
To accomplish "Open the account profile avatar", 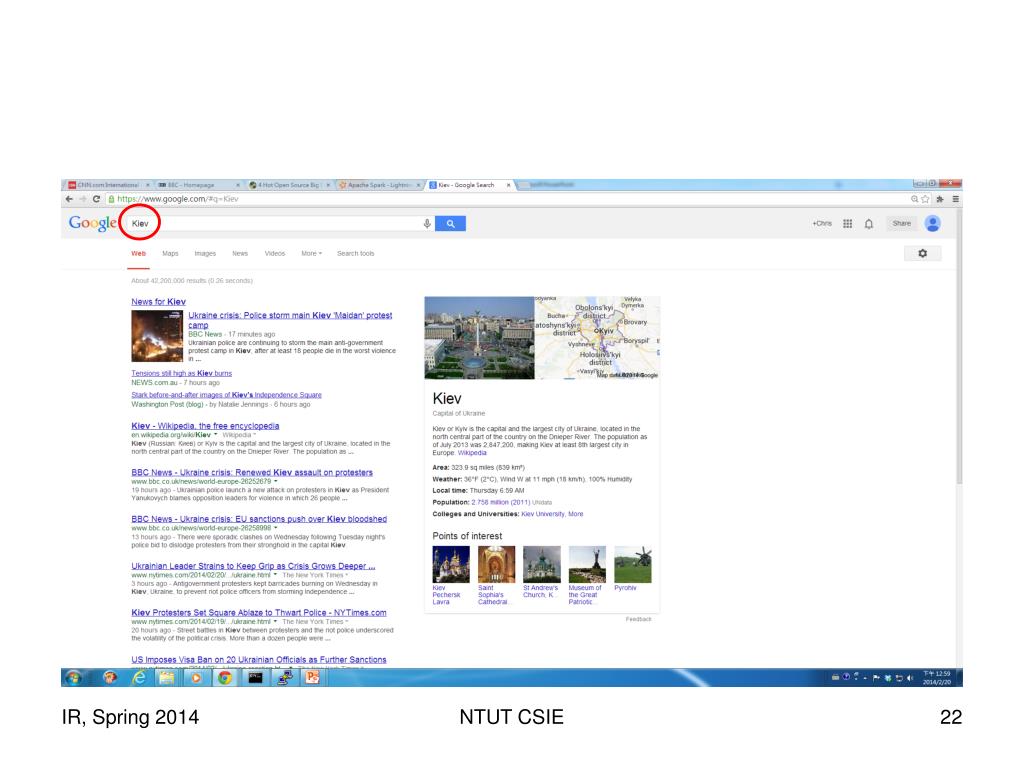I will pyautogui.click(x=933, y=223).
